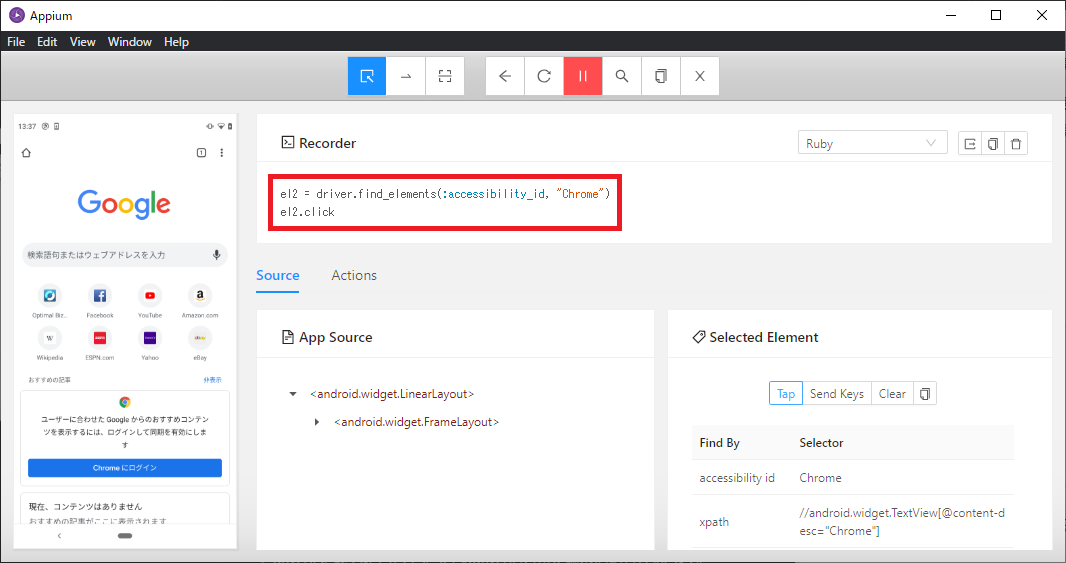Click the Android home pill in screenshot
This screenshot has height=563, width=1066.
pos(125,536)
